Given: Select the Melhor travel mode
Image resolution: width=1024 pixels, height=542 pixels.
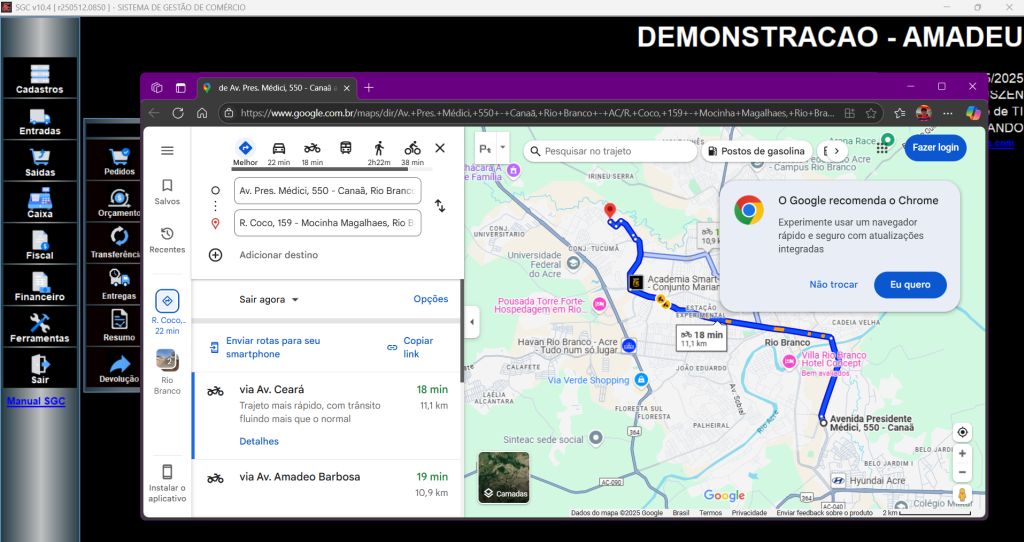Looking at the screenshot, I should coord(245,153).
